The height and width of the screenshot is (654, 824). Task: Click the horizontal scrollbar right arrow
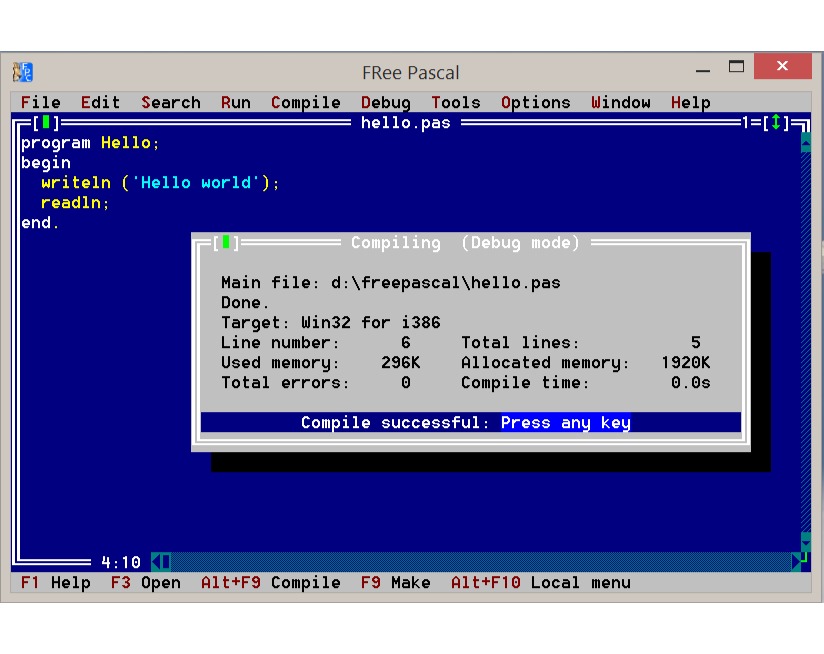796,562
